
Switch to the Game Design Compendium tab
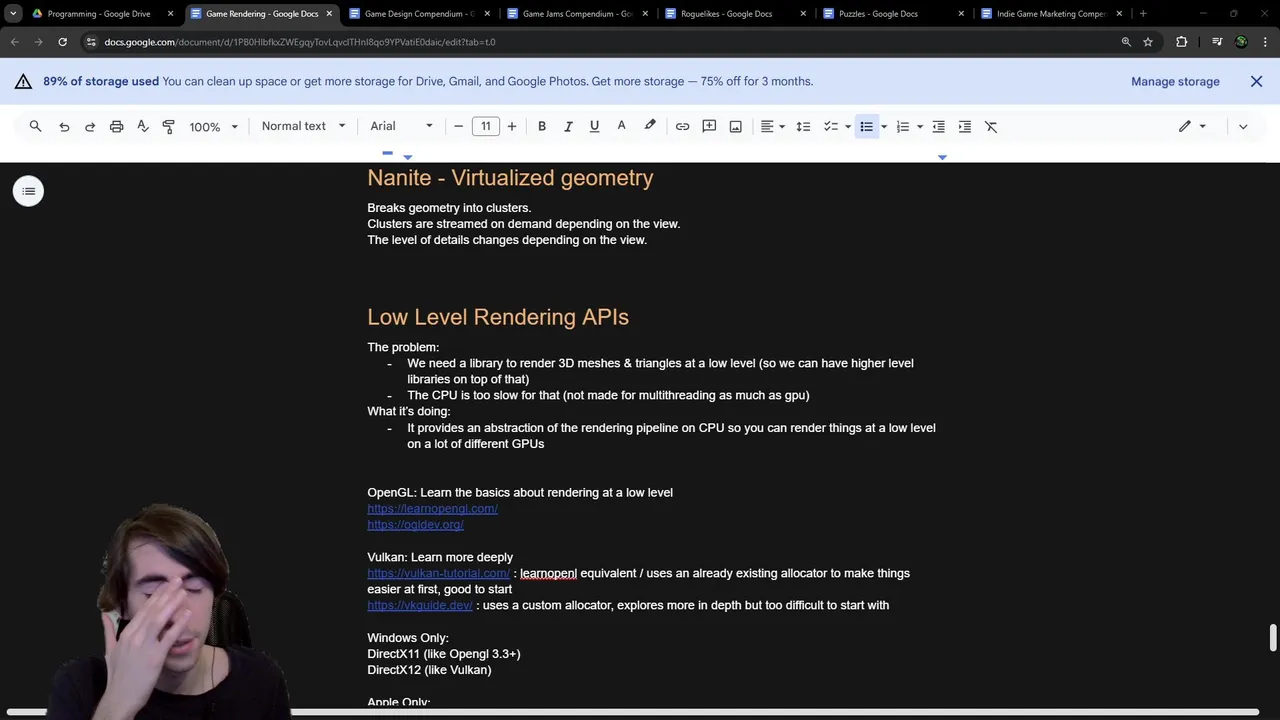(x=418, y=14)
